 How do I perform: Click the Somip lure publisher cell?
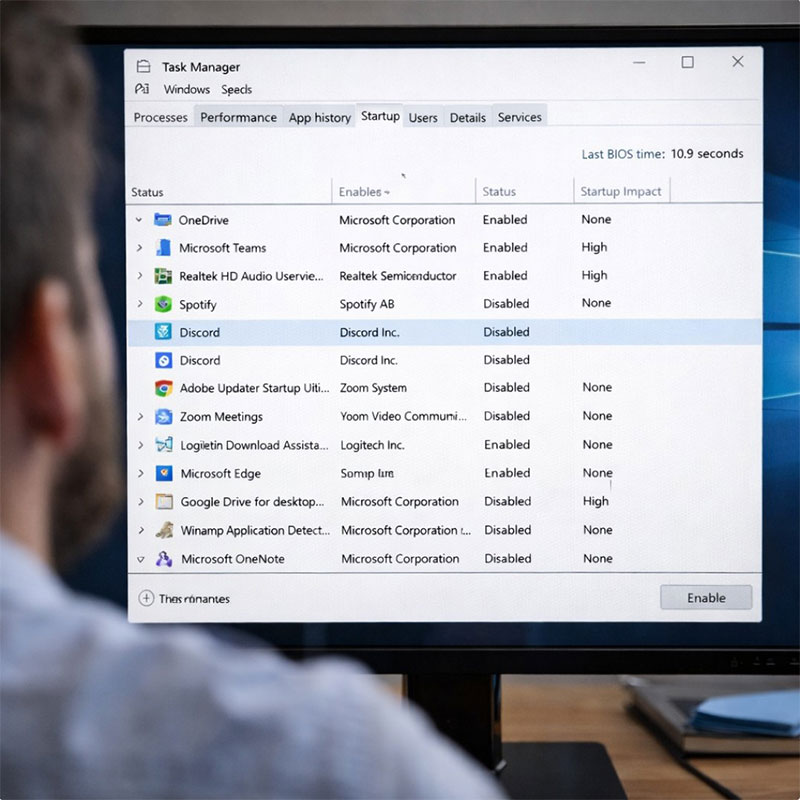[367, 473]
